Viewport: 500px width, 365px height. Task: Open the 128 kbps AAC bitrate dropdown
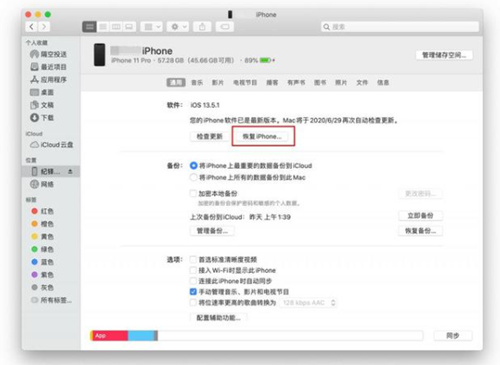click(x=308, y=303)
